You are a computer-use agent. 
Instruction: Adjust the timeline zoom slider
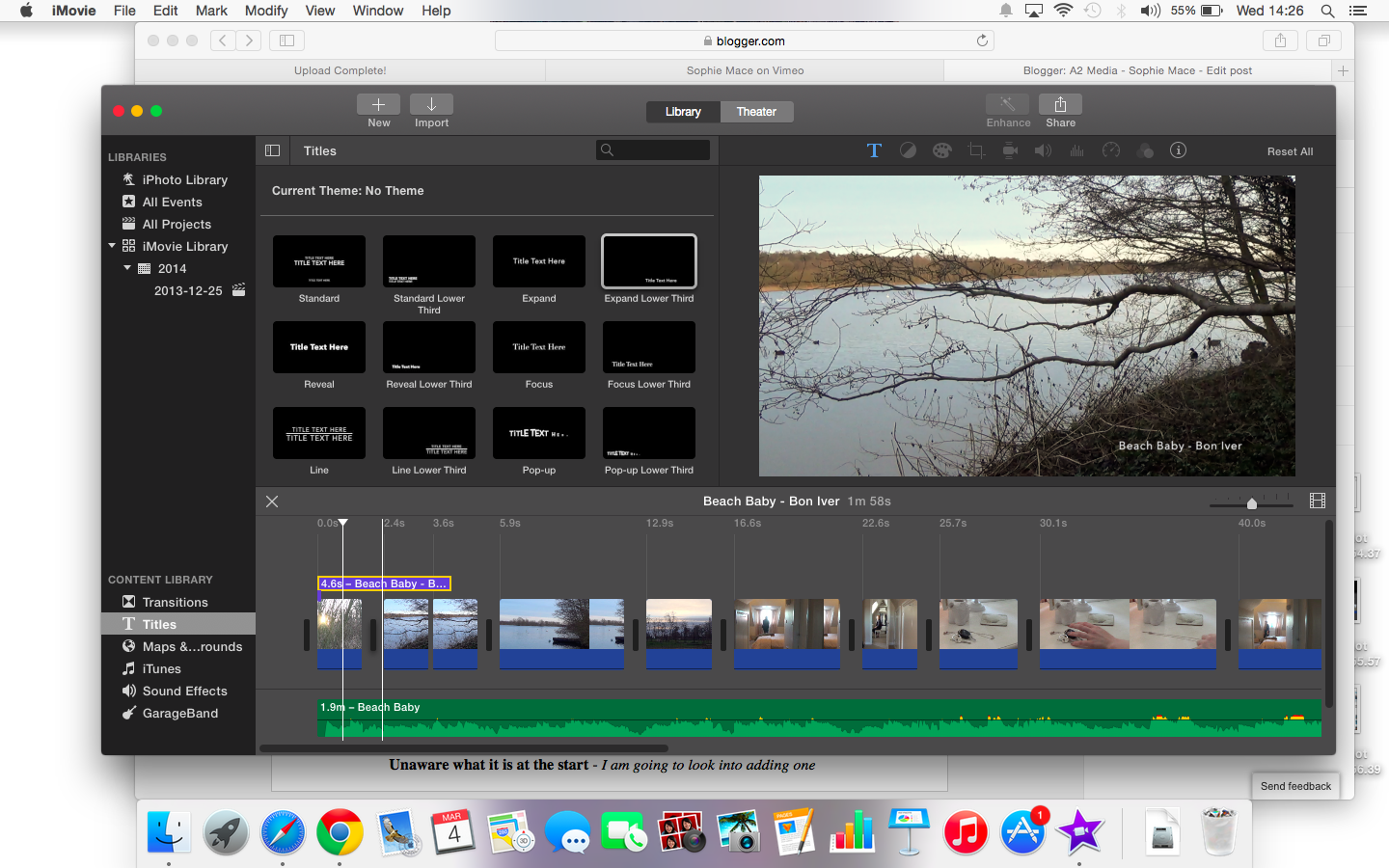coord(1251,502)
